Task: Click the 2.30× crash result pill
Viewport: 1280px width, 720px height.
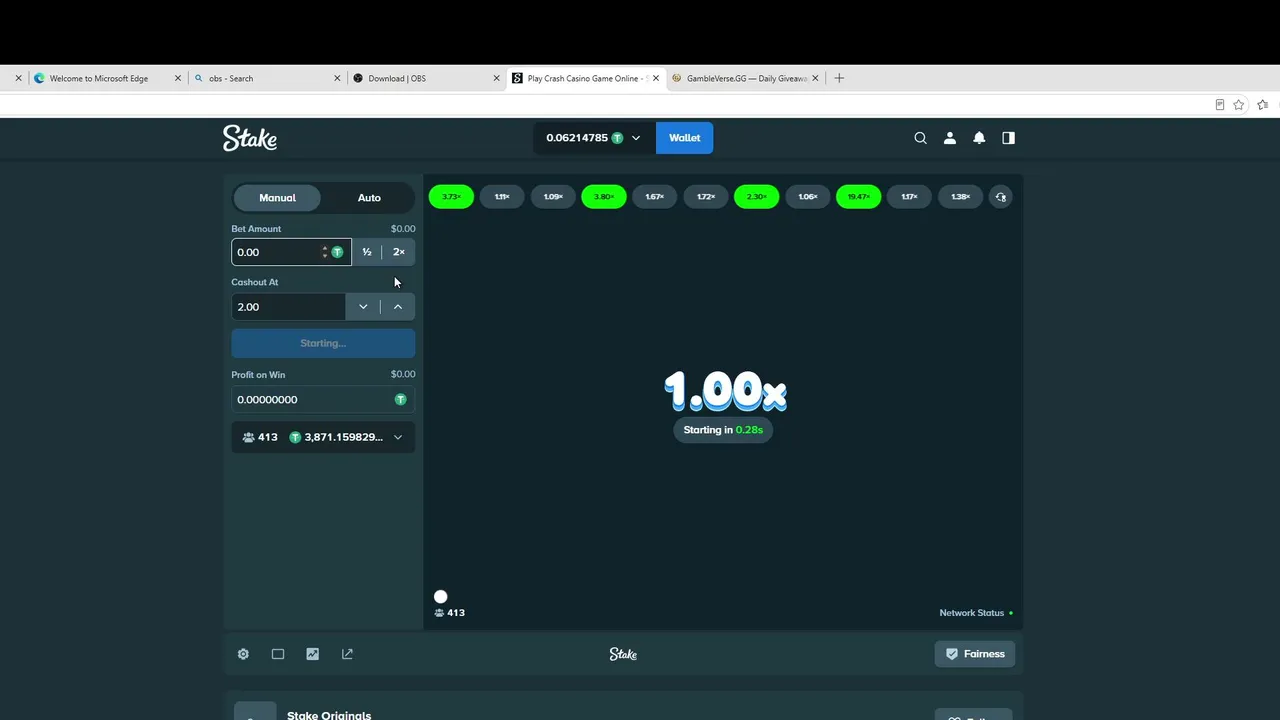Action: (x=757, y=197)
